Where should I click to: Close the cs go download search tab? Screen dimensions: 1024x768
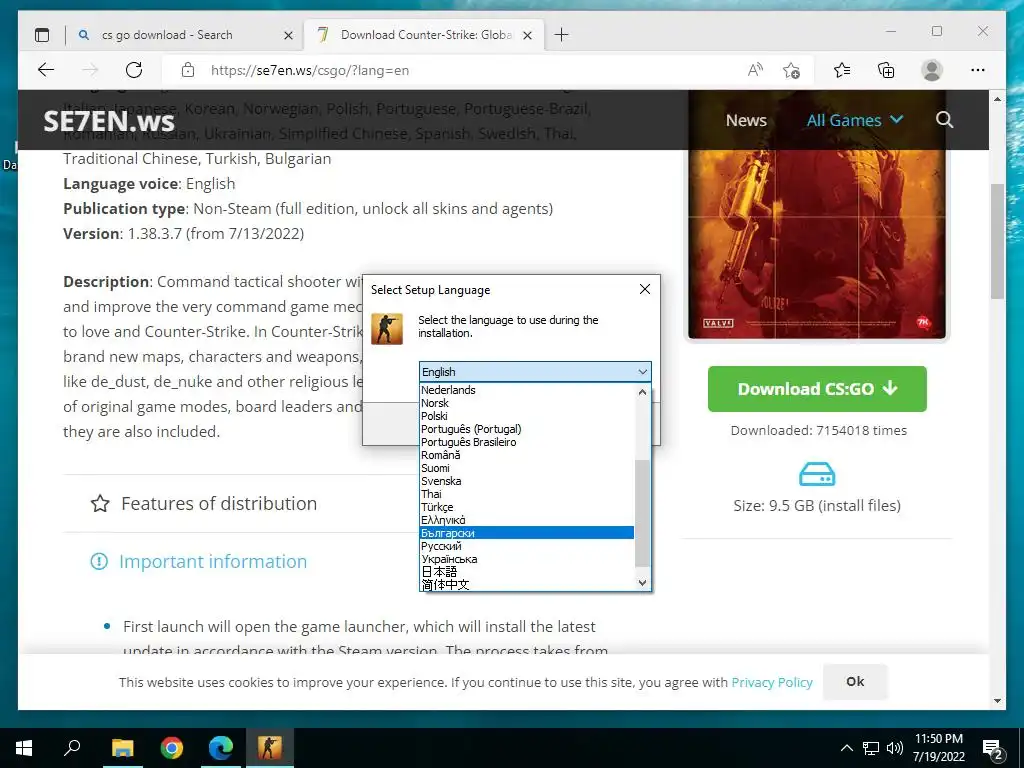288,35
